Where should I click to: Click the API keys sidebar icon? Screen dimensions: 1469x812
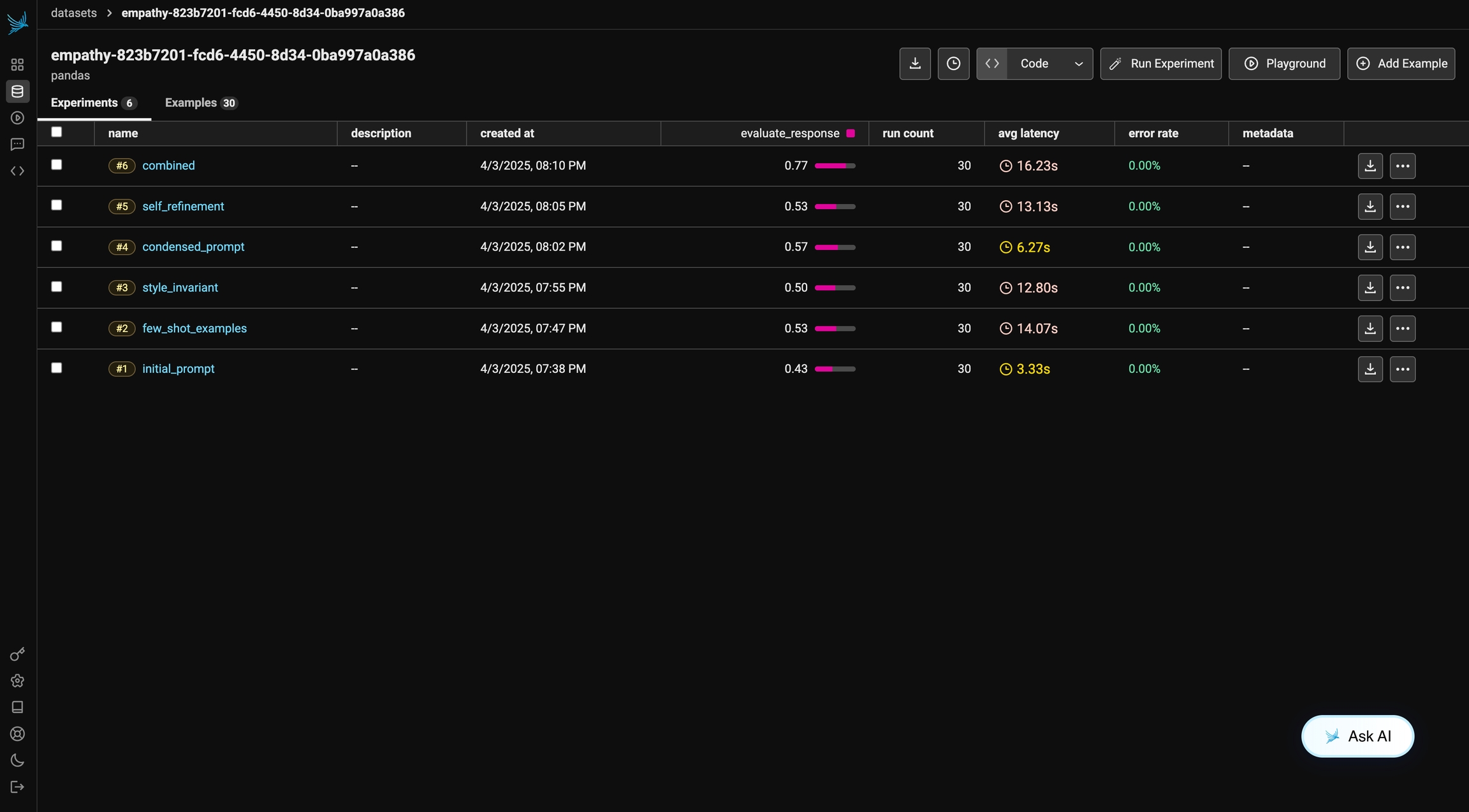17,654
